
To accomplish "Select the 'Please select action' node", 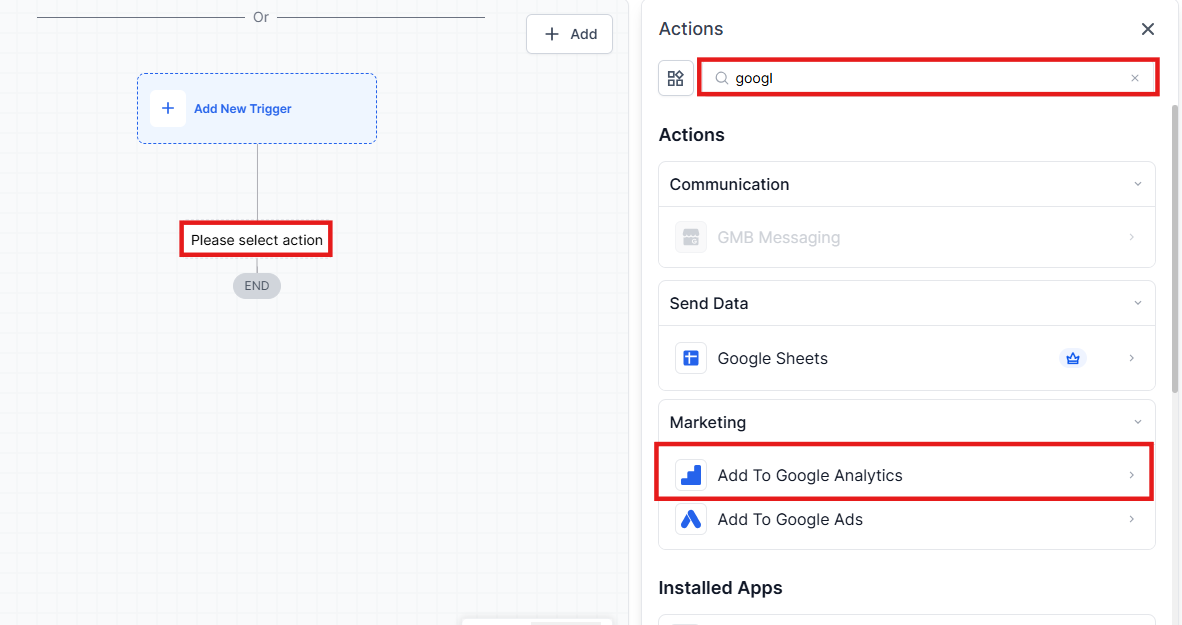I will (256, 240).
